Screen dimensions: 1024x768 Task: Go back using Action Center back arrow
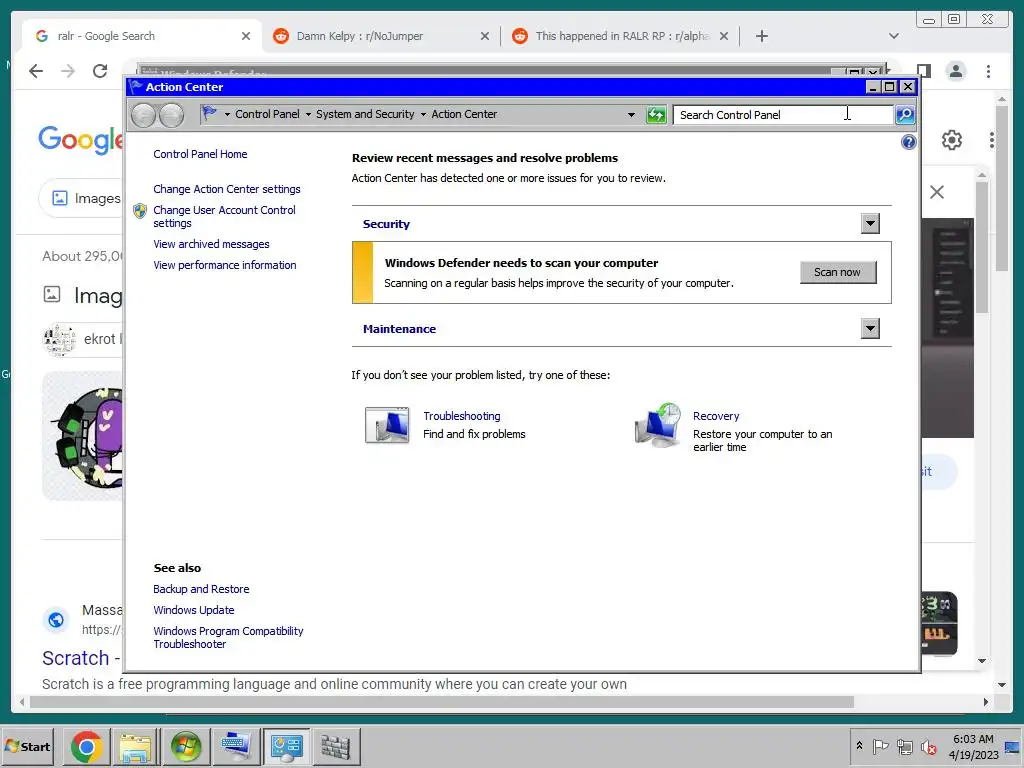[x=143, y=115]
